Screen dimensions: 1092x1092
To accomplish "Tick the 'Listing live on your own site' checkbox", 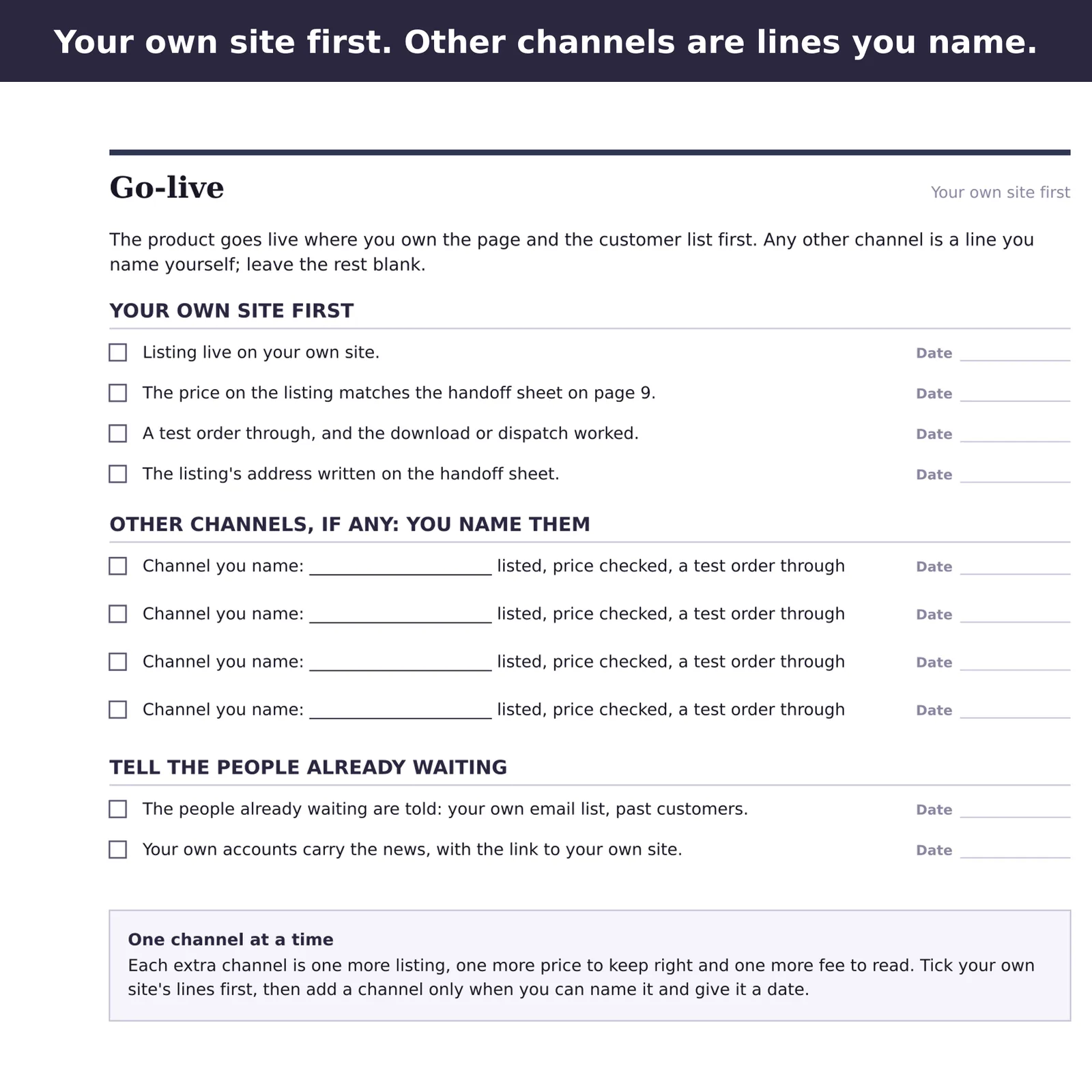I will click(117, 352).
